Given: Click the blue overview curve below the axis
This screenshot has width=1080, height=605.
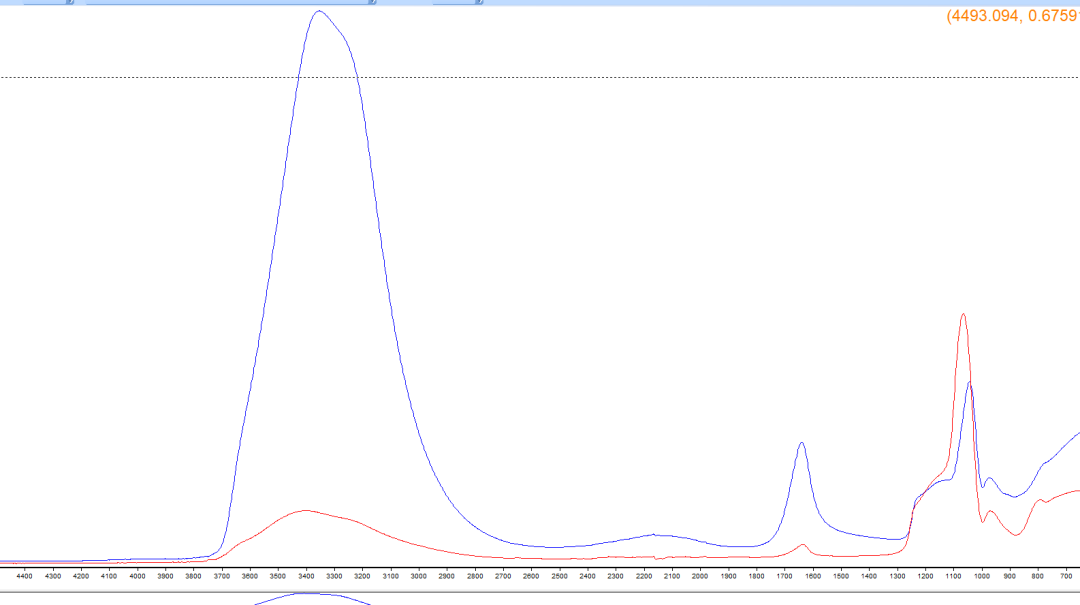Looking at the screenshot, I should tap(310, 594).
